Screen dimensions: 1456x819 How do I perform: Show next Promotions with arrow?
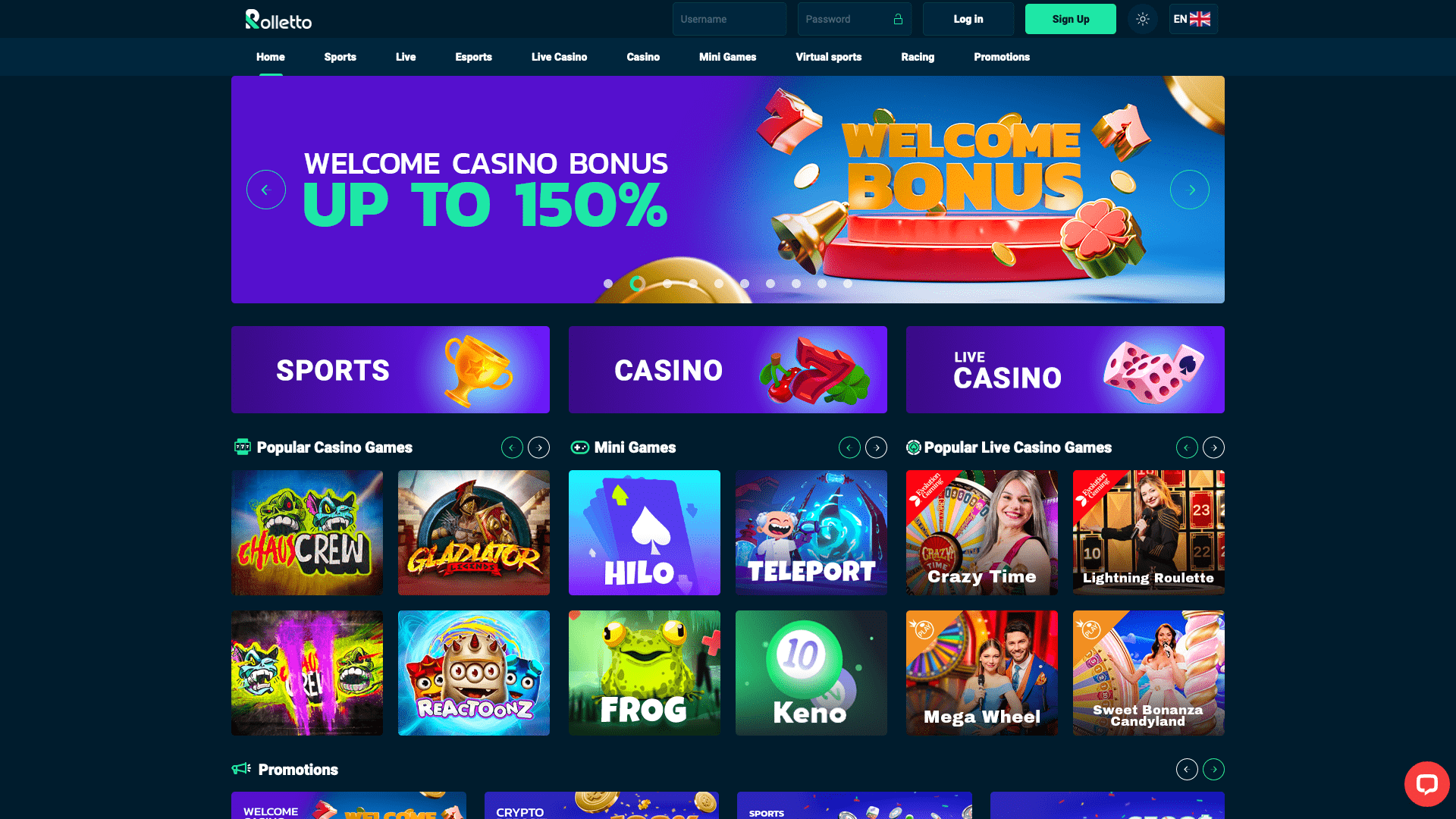tap(1214, 769)
